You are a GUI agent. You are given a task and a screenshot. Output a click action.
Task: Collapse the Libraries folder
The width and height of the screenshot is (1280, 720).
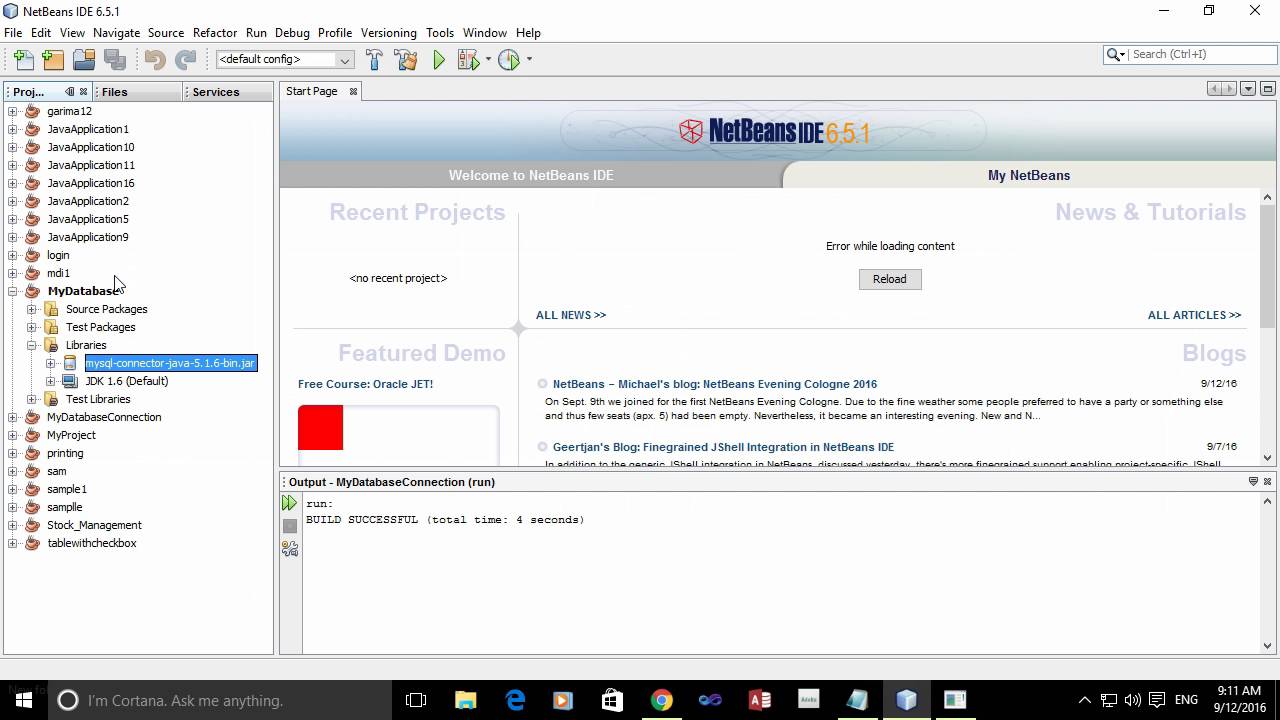(x=32, y=345)
